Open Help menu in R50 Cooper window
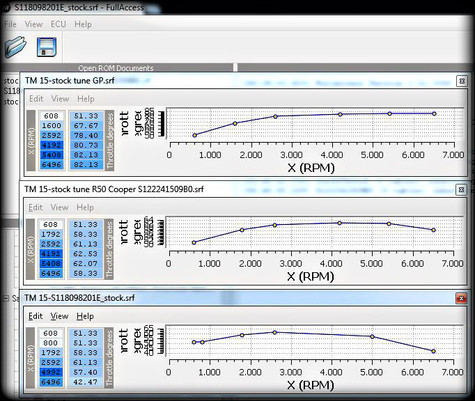Image resolution: width=475 pixels, height=401 pixels. [x=85, y=207]
